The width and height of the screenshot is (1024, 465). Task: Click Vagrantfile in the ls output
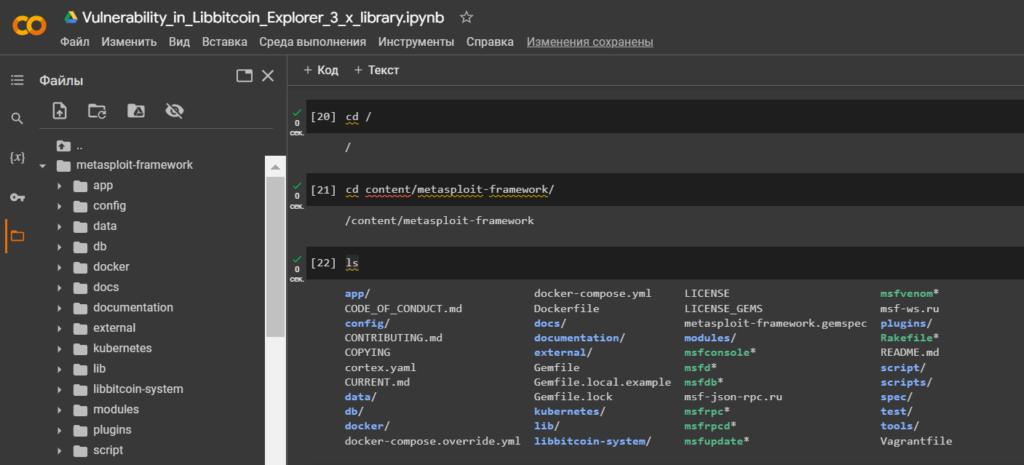click(x=916, y=441)
